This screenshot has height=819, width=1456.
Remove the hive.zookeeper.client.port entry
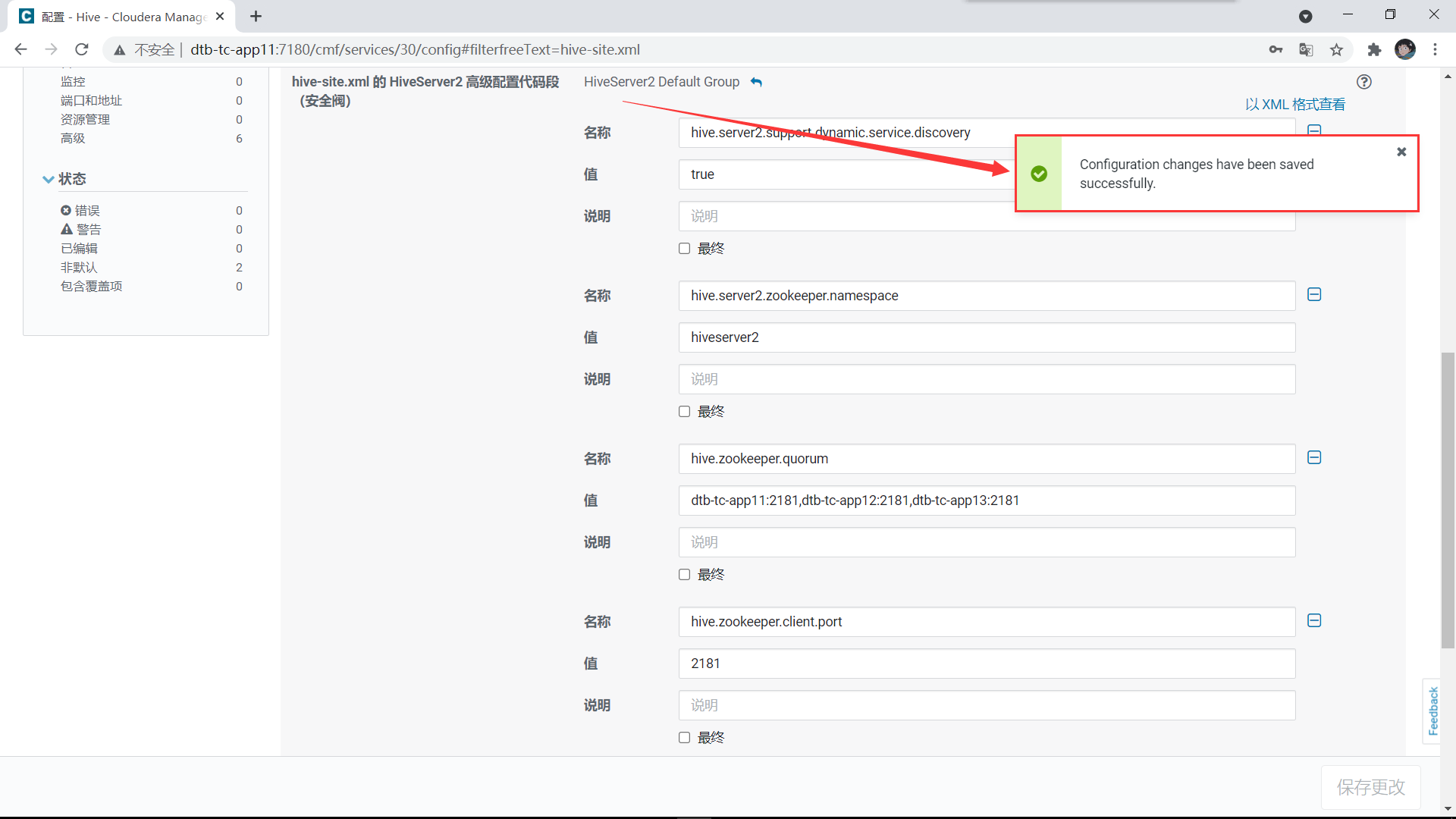tap(1314, 620)
